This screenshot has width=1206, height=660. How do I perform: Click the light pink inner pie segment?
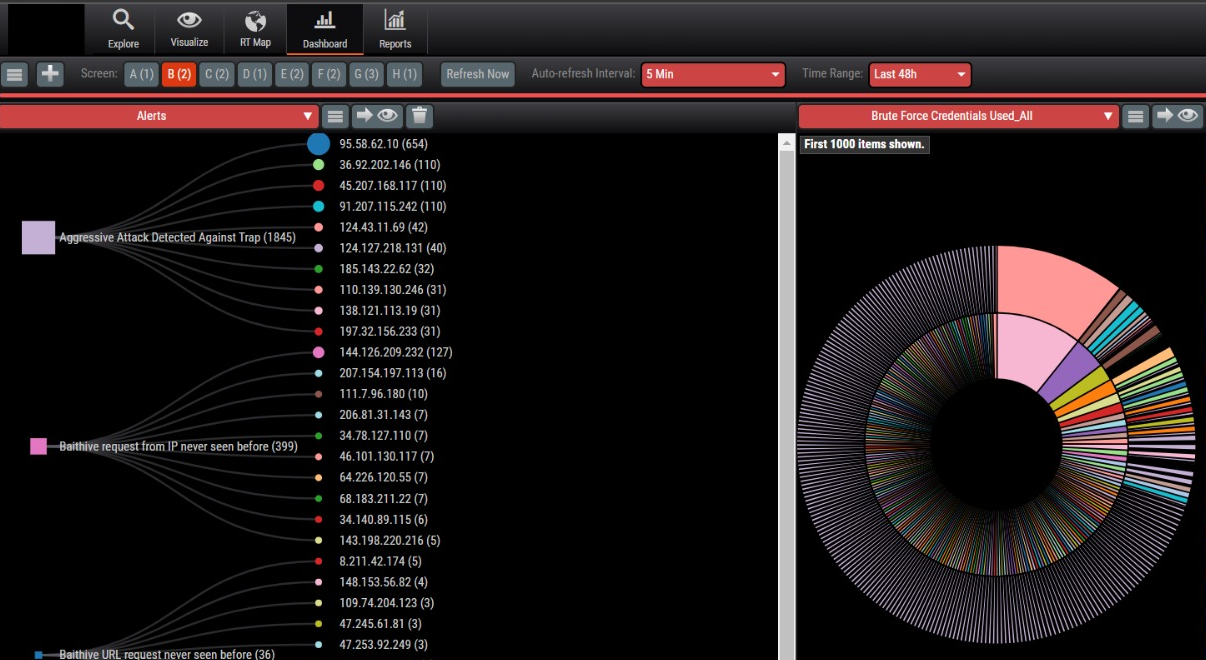point(1028,350)
